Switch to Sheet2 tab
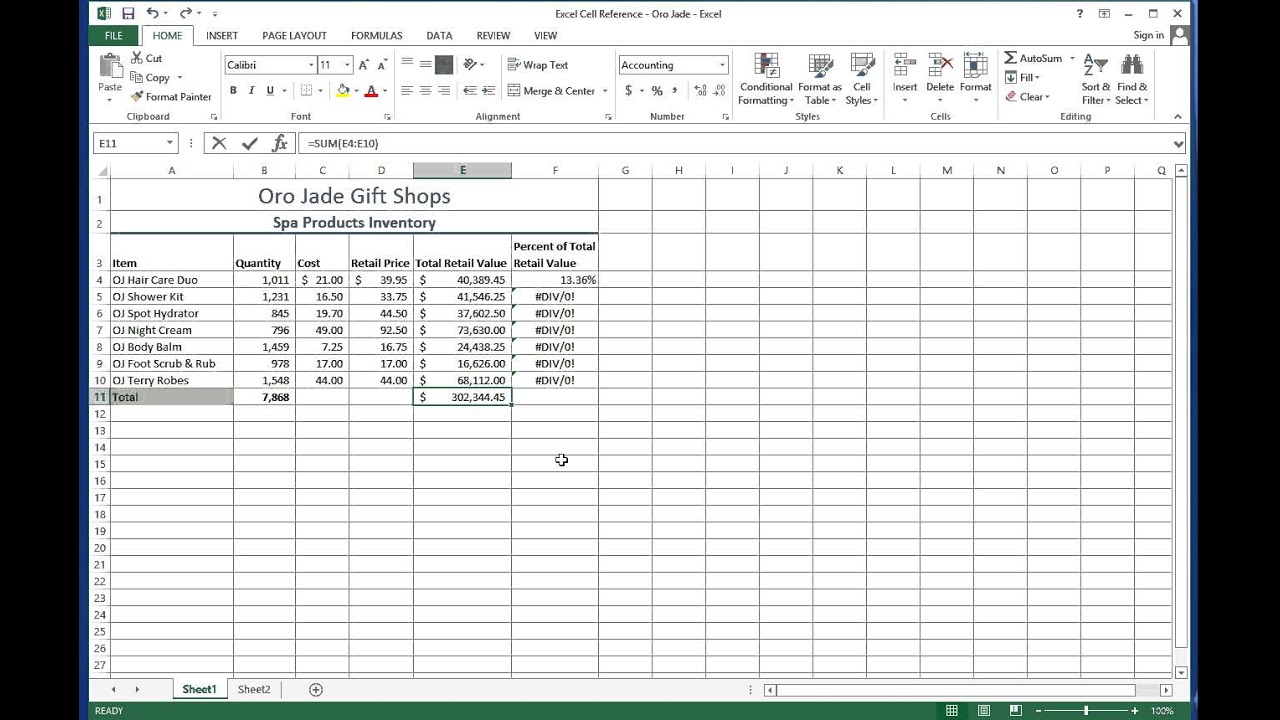This screenshot has height=720, width=1280. tap(254, 689)
